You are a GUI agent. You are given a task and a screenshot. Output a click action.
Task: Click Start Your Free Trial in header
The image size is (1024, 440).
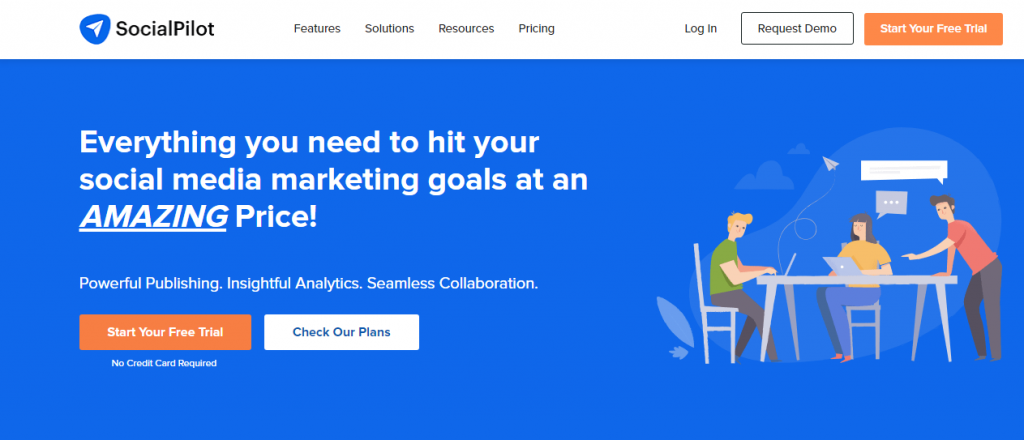[933, 29]
